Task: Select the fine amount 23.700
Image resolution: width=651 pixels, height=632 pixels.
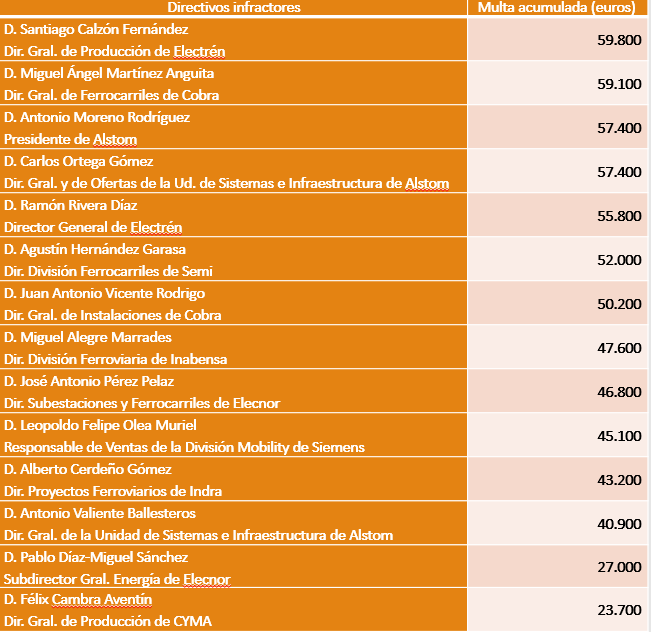Action: 619,611
